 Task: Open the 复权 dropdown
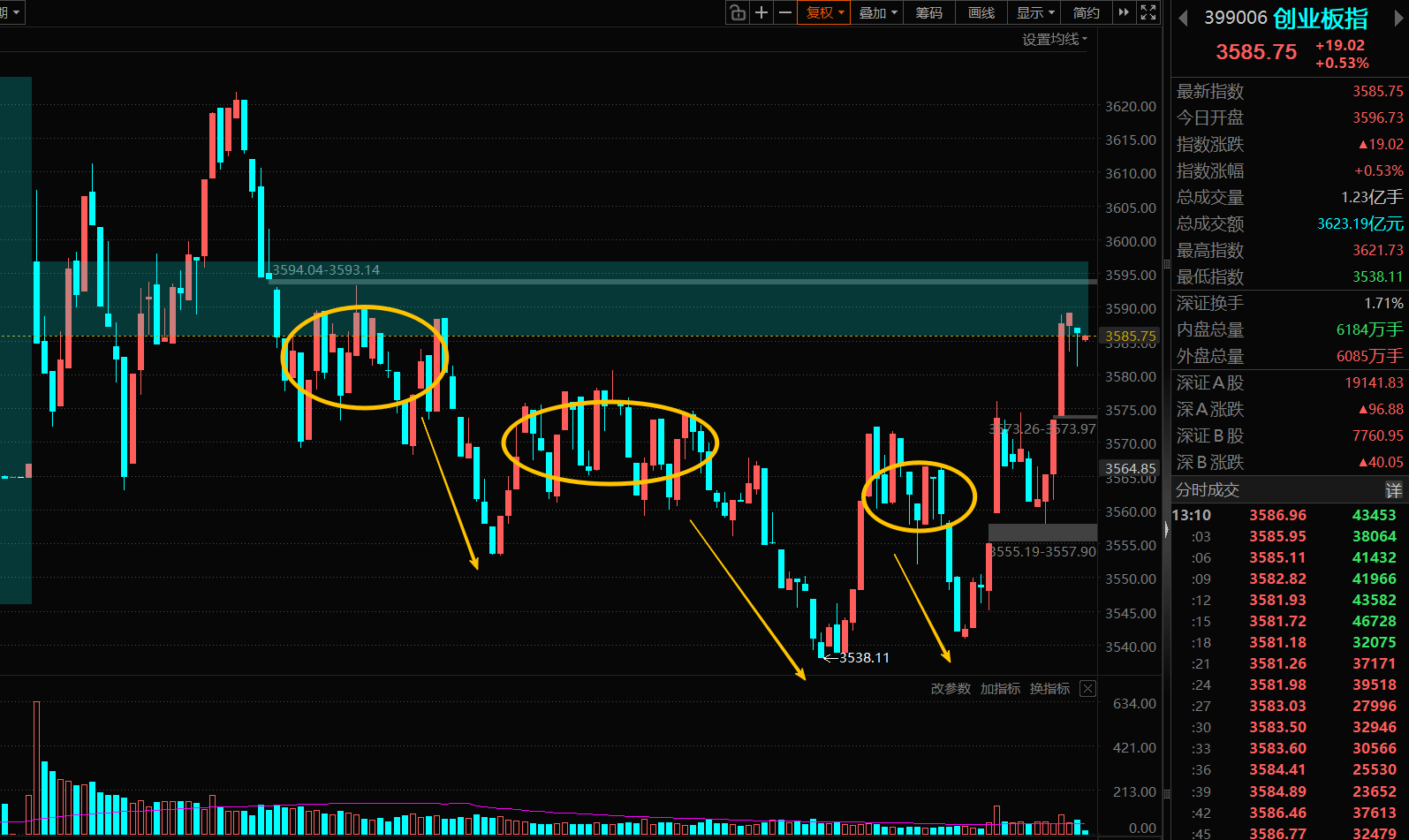click(x=824, y=12)
